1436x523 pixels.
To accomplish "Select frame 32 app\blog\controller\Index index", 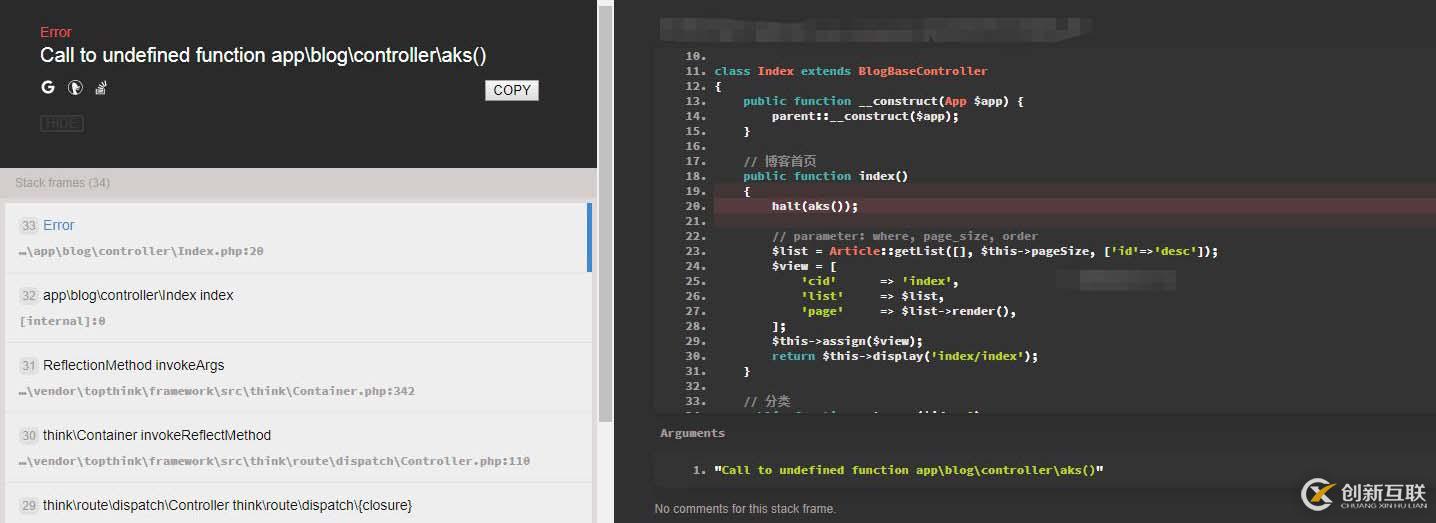I will 299,307.
